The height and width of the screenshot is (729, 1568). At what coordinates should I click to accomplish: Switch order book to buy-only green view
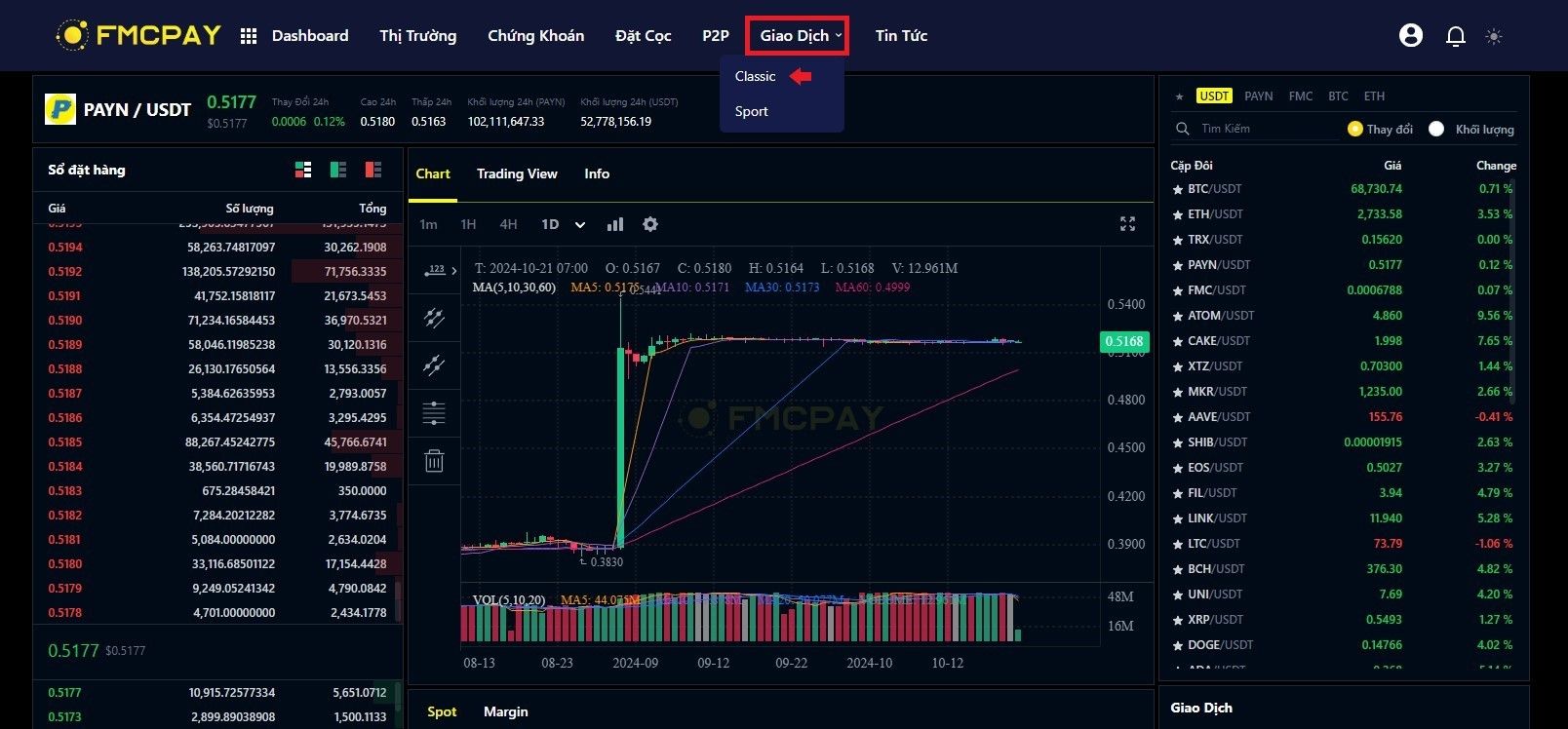[338, 170]
